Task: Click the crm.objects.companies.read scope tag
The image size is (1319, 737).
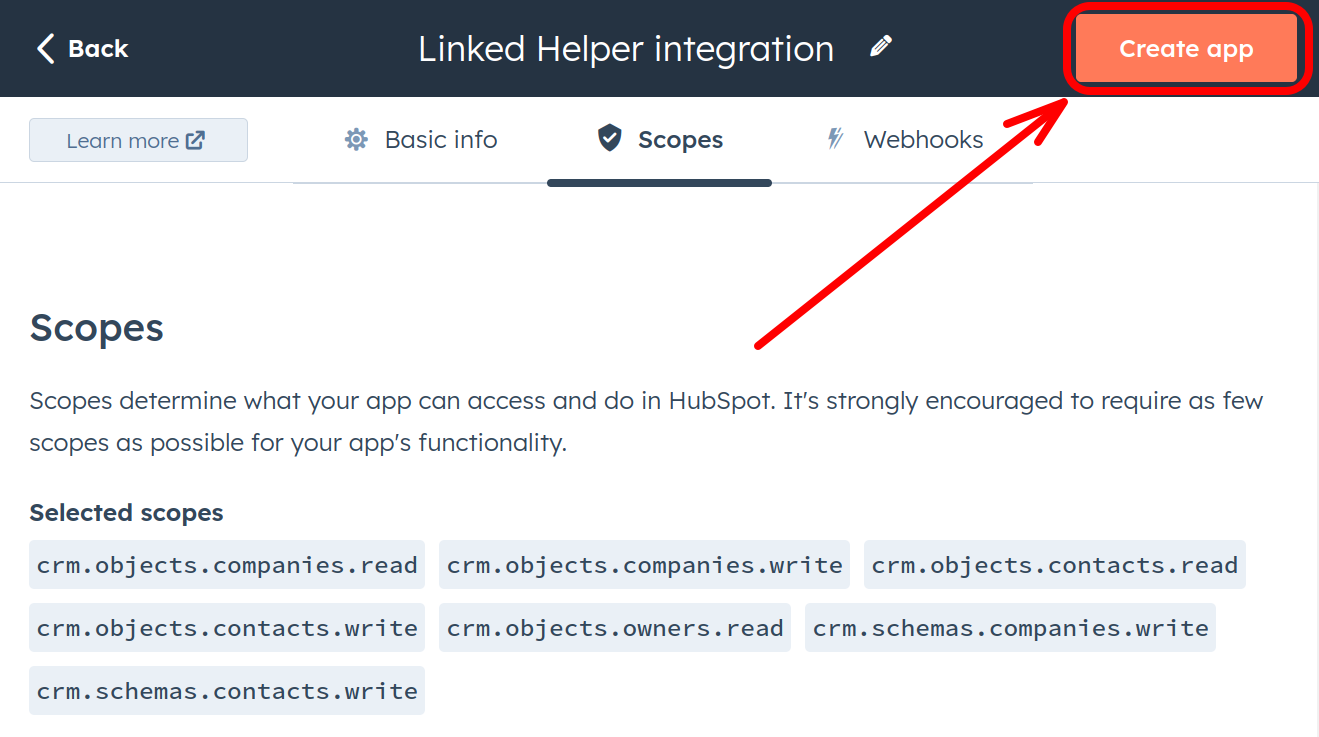Action: (x=227, y=565)
